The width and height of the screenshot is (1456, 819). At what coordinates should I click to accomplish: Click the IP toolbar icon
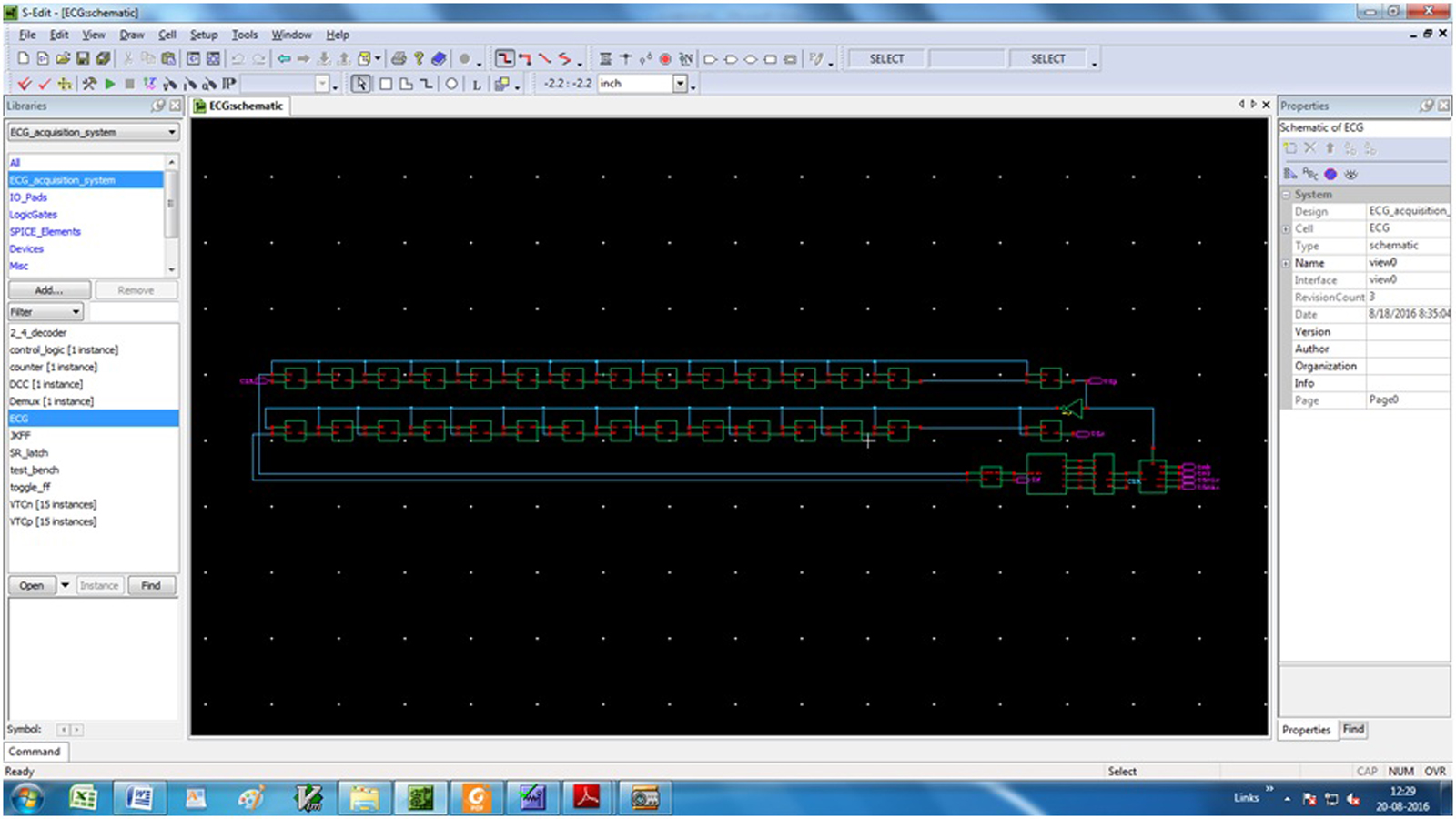[228, 84]
